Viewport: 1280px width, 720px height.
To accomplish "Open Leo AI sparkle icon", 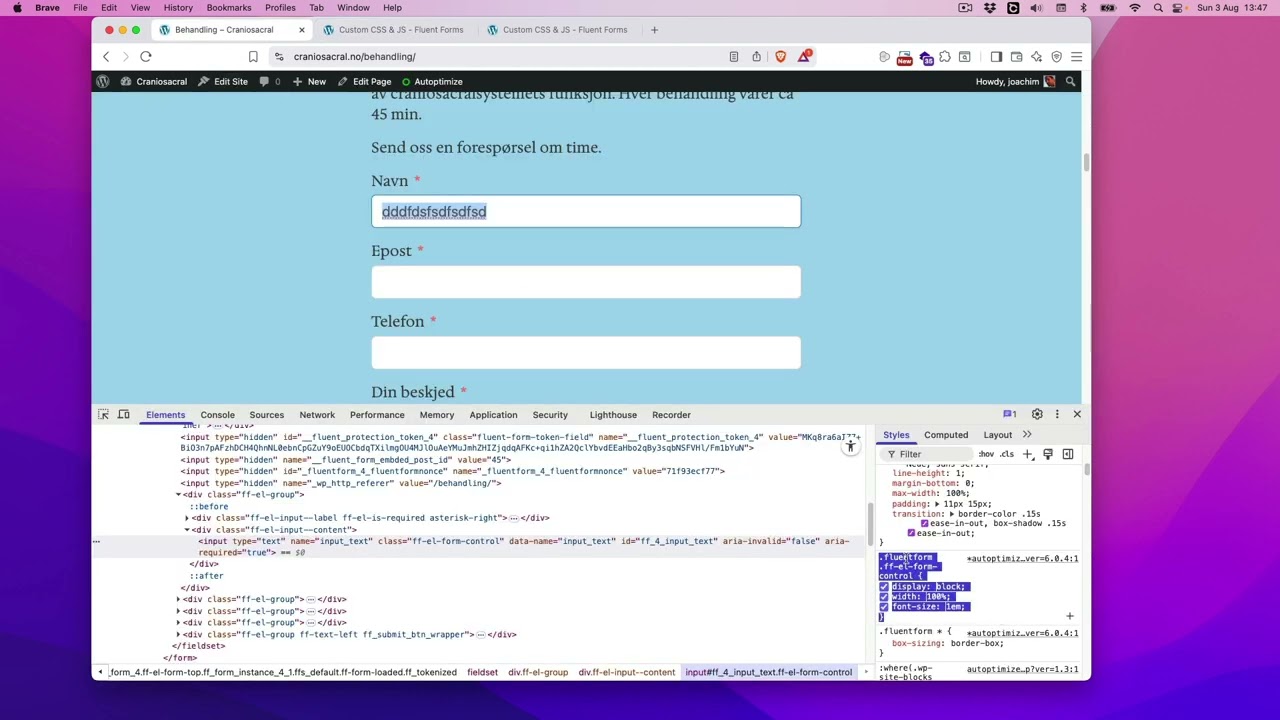I will 1036,57.
